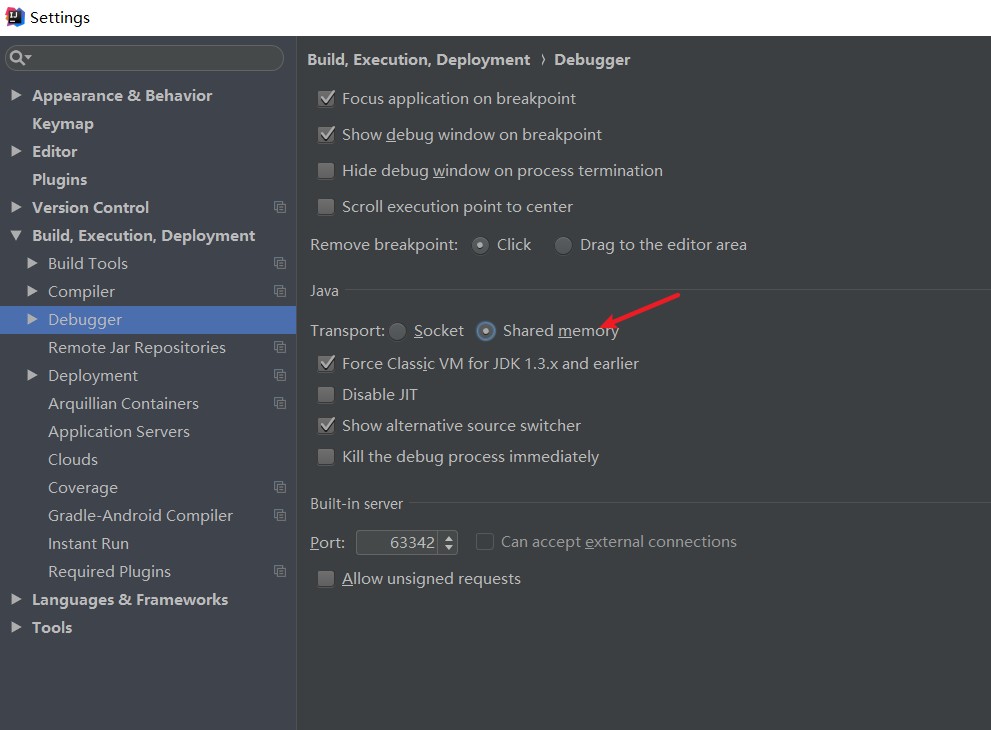991x730 pixels.
Task: Click the copy icon next to Build Tools
Action: (280, 263)
